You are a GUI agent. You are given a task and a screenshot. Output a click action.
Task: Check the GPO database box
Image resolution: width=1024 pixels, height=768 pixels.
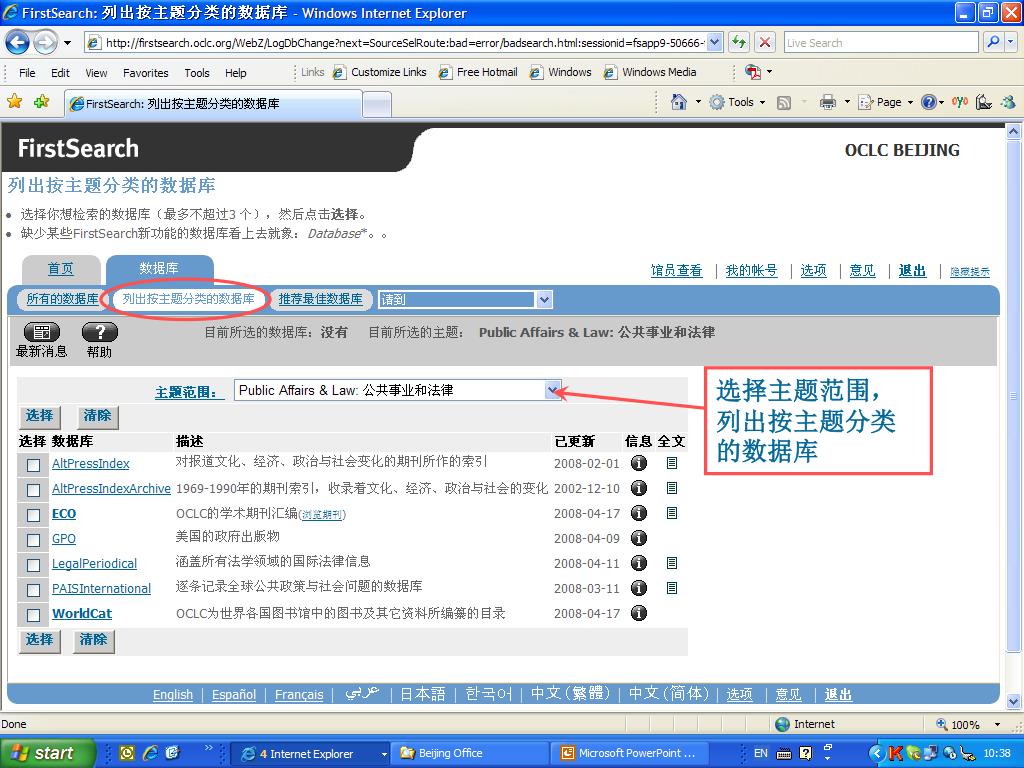pyautogui.click(x=33, y=540)
